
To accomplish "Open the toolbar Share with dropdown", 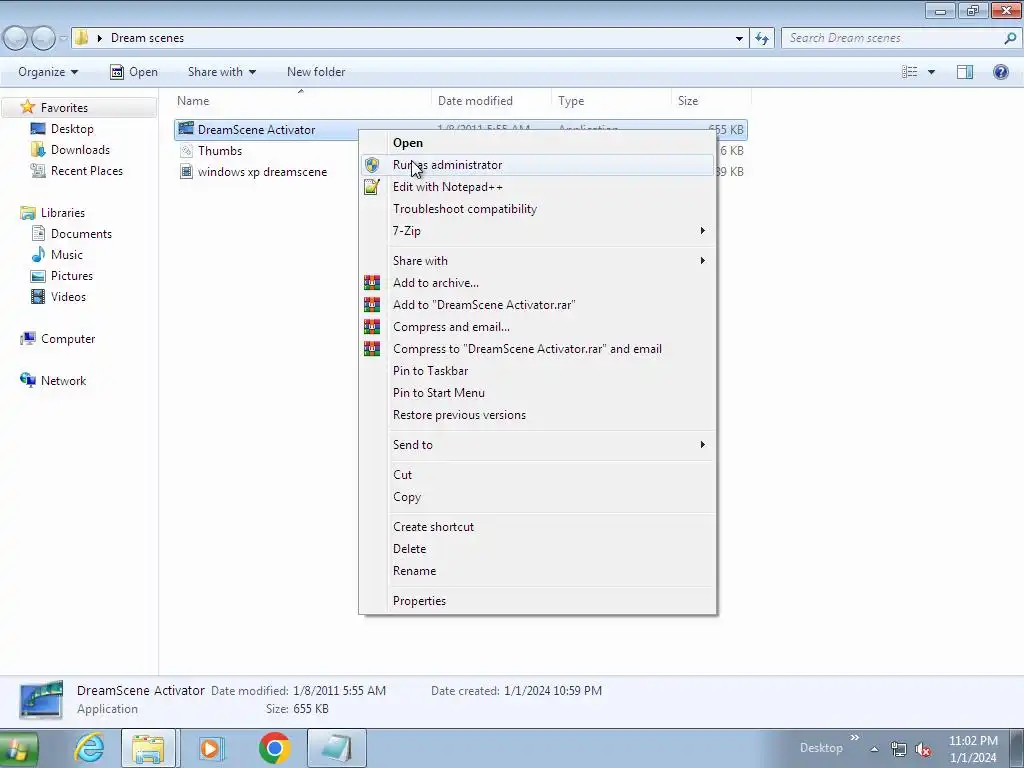I will point(222,72).
